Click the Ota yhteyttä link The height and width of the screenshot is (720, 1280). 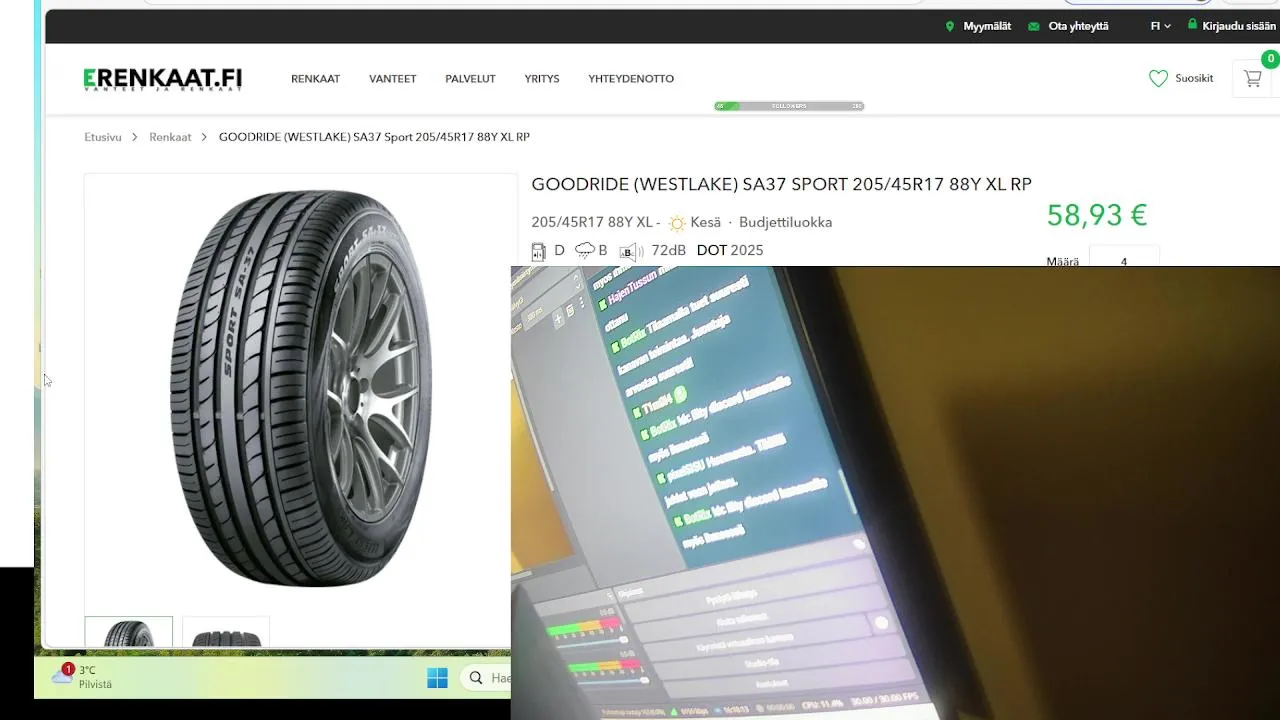click(x=1078, y=26)
